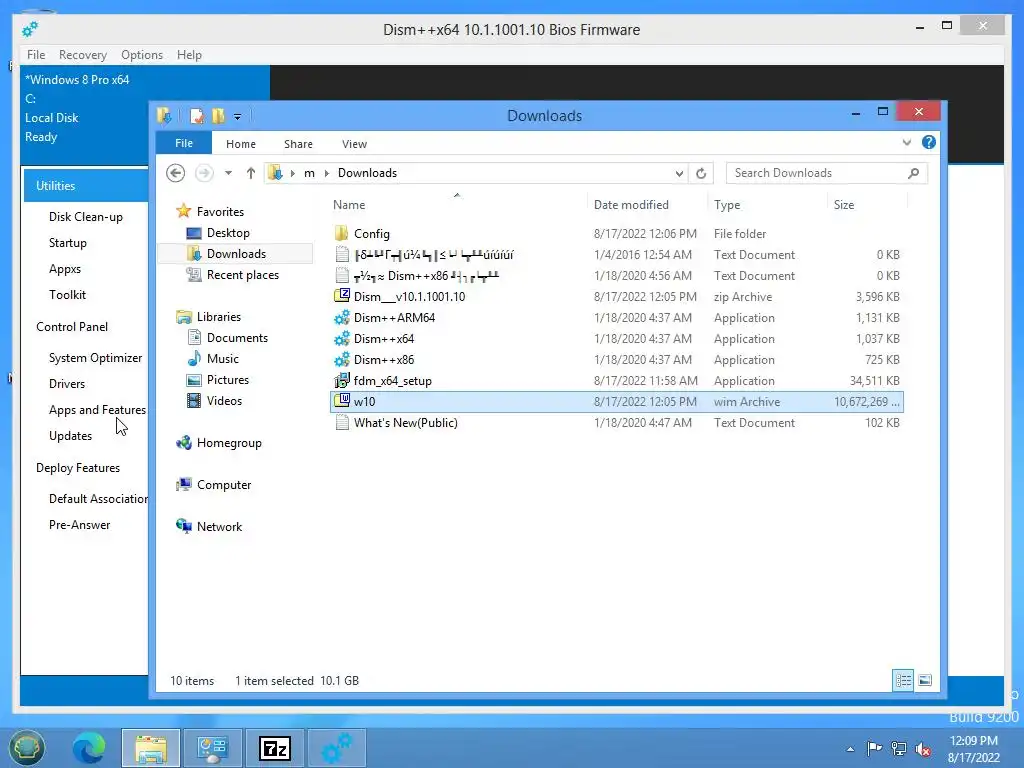This screenshot has width=1024, height=768.
Task: Open the Options menu in Dism++
Action: tap(142, 55)
